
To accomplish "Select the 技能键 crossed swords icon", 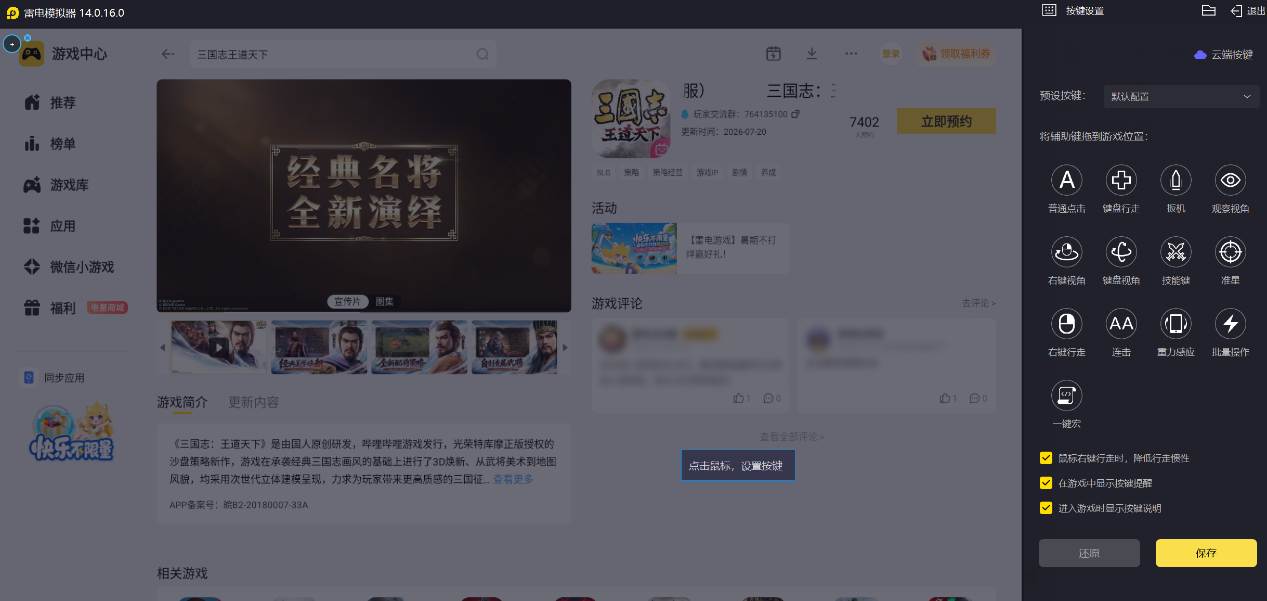I will point(1176,252).
